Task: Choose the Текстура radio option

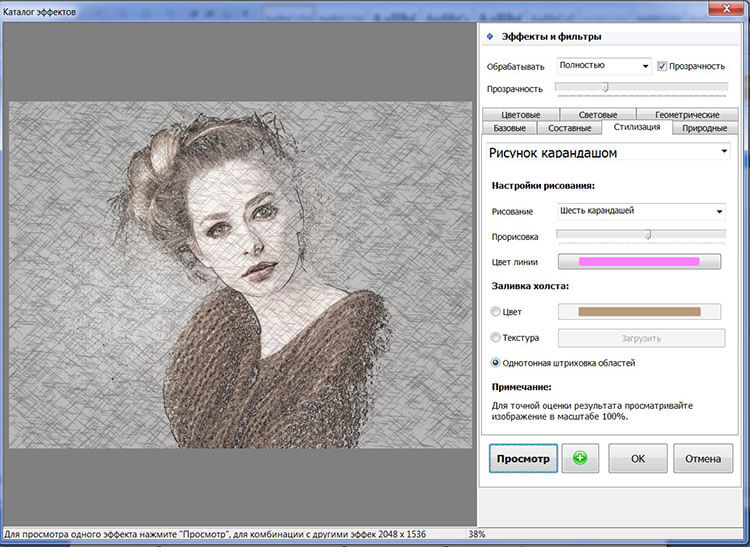Action: 497,338
